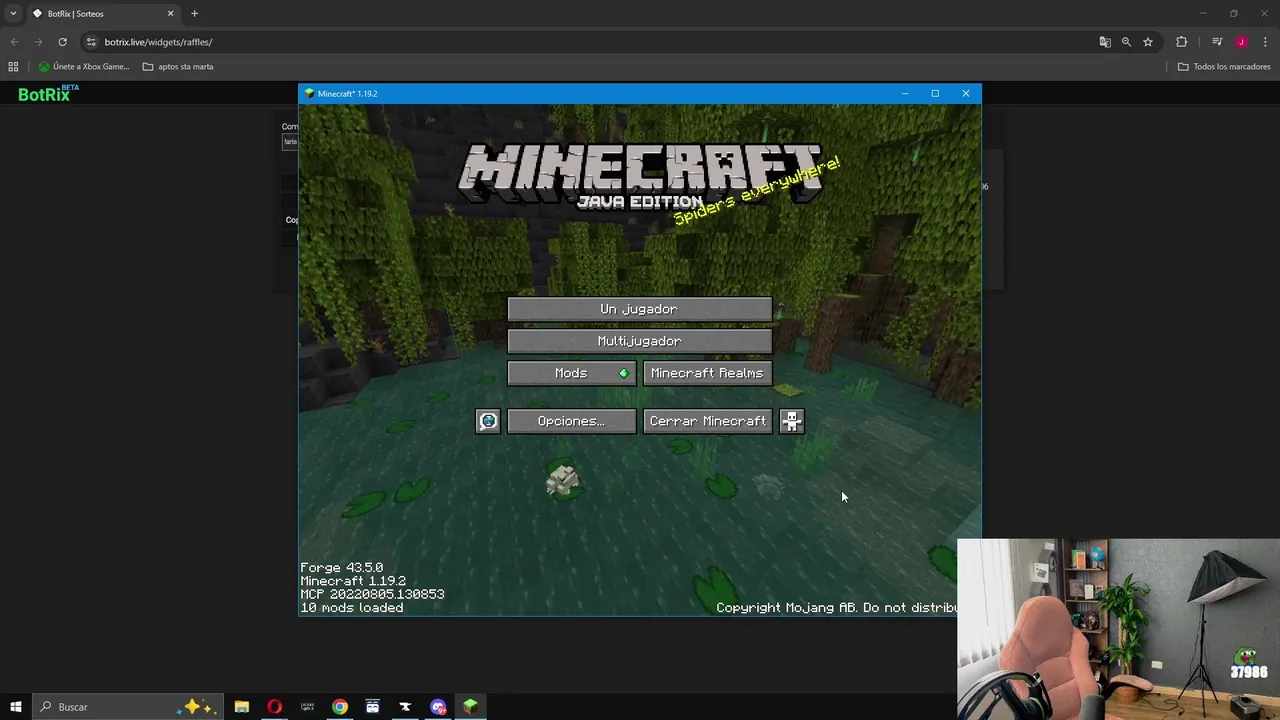Click Cerrar Minecraft to quit the game
This screenshot has height=720, width=1280.
coord(707,421)
